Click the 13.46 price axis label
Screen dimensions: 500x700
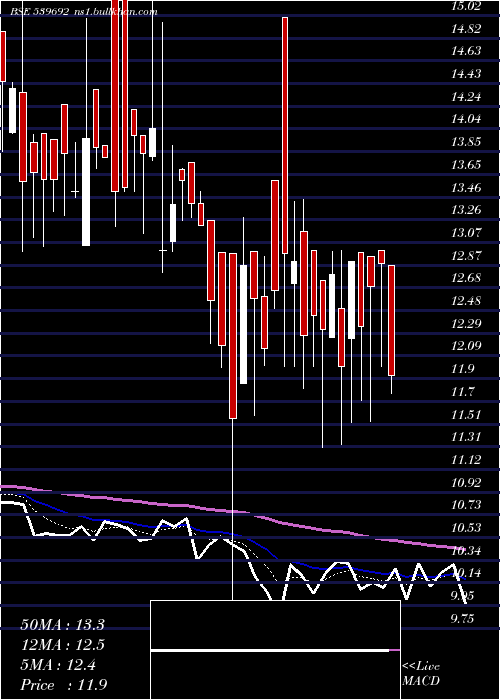pyautogui.click(x=466, y=188)
